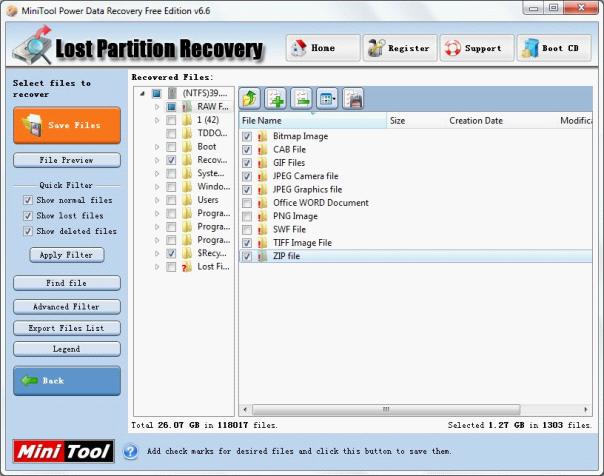Click the PNG Image folder icon
604x476 pixels.
coord(262,216)
